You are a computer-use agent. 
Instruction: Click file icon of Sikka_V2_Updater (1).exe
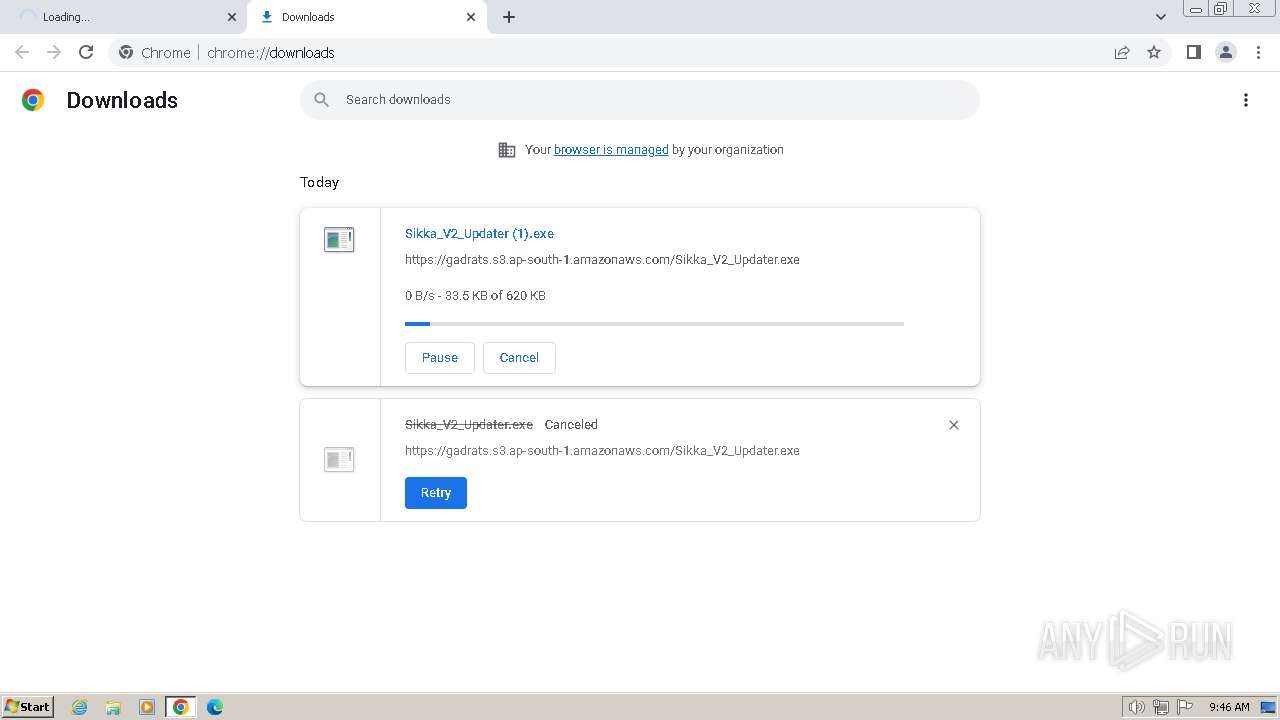click(x=339, y=240)
